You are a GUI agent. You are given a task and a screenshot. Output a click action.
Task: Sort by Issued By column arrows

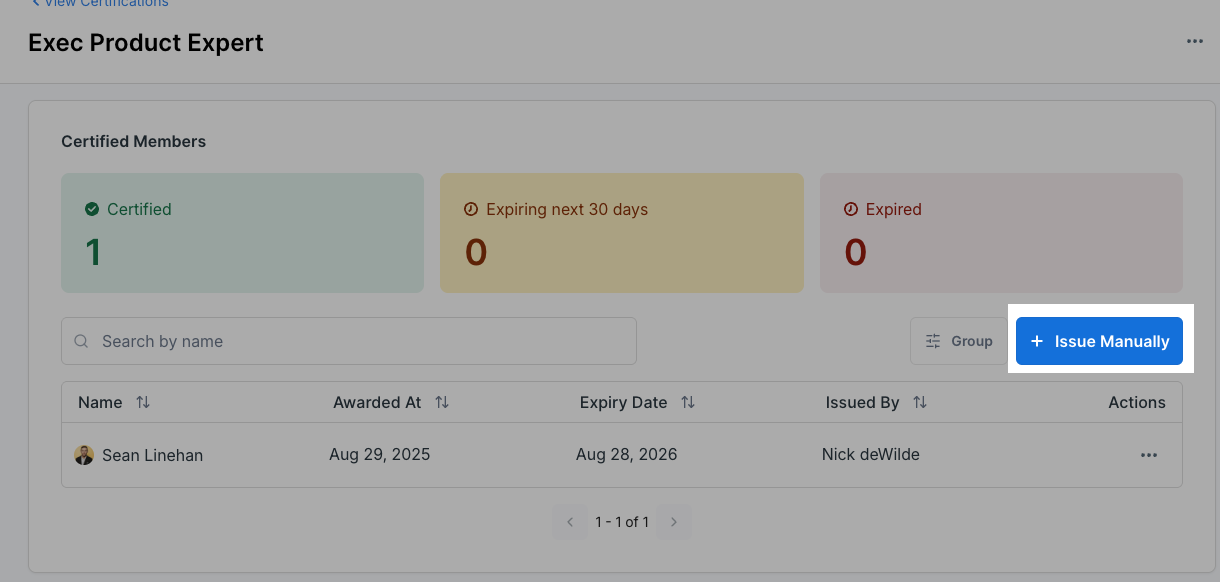coord(920,402)
